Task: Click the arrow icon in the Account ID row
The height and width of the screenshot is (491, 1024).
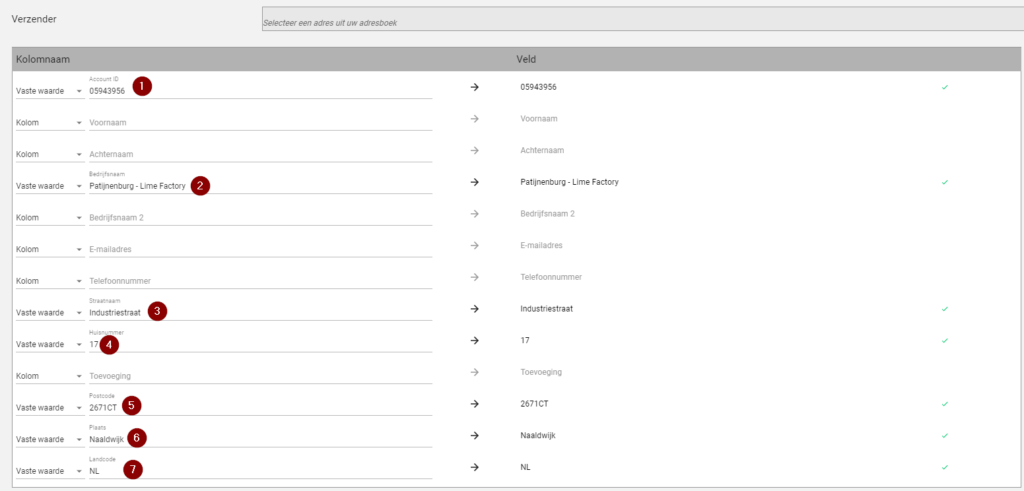Action: click(x=475, y=87)
